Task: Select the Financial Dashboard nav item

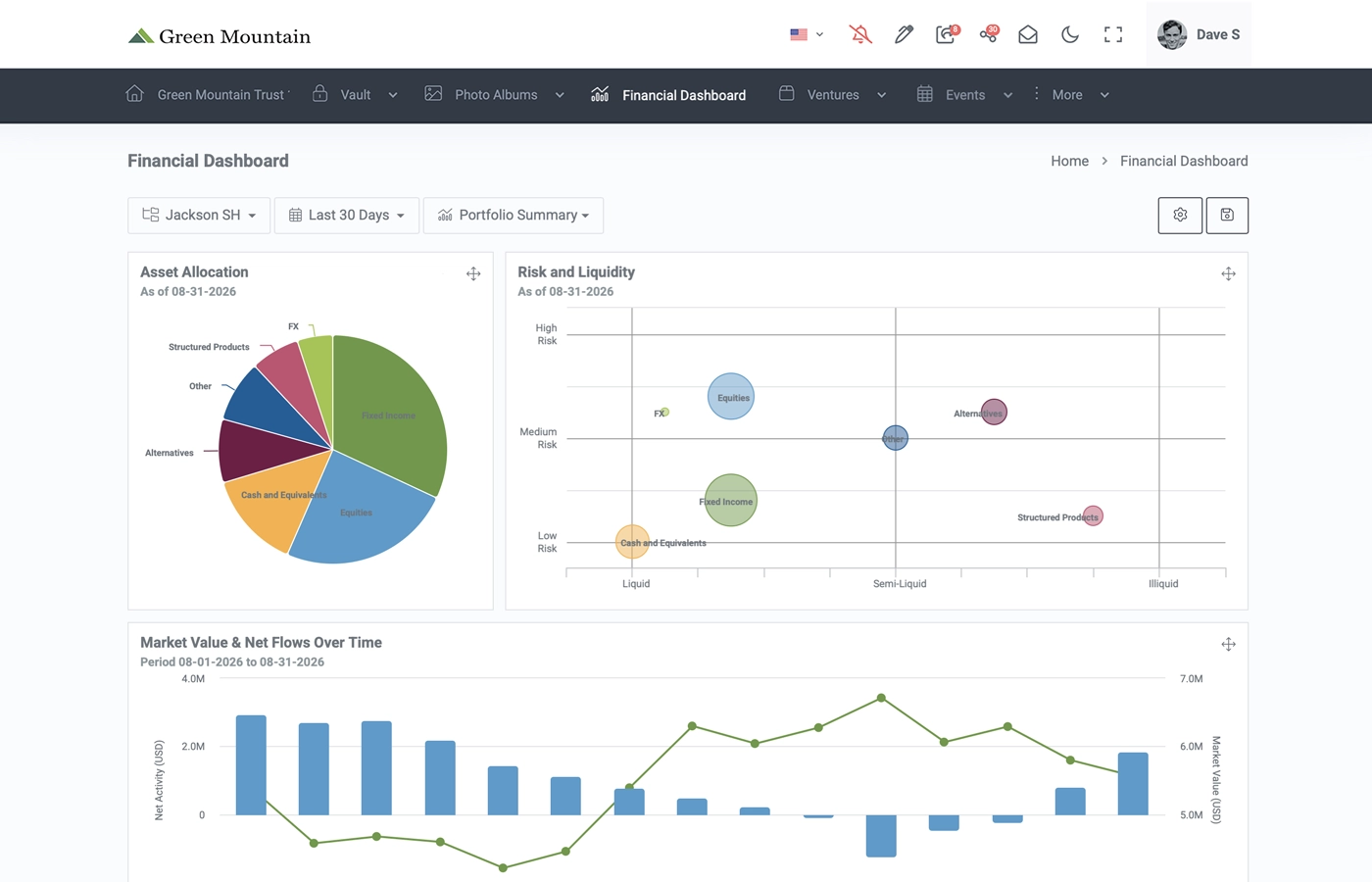Action: tap(684, 95)
